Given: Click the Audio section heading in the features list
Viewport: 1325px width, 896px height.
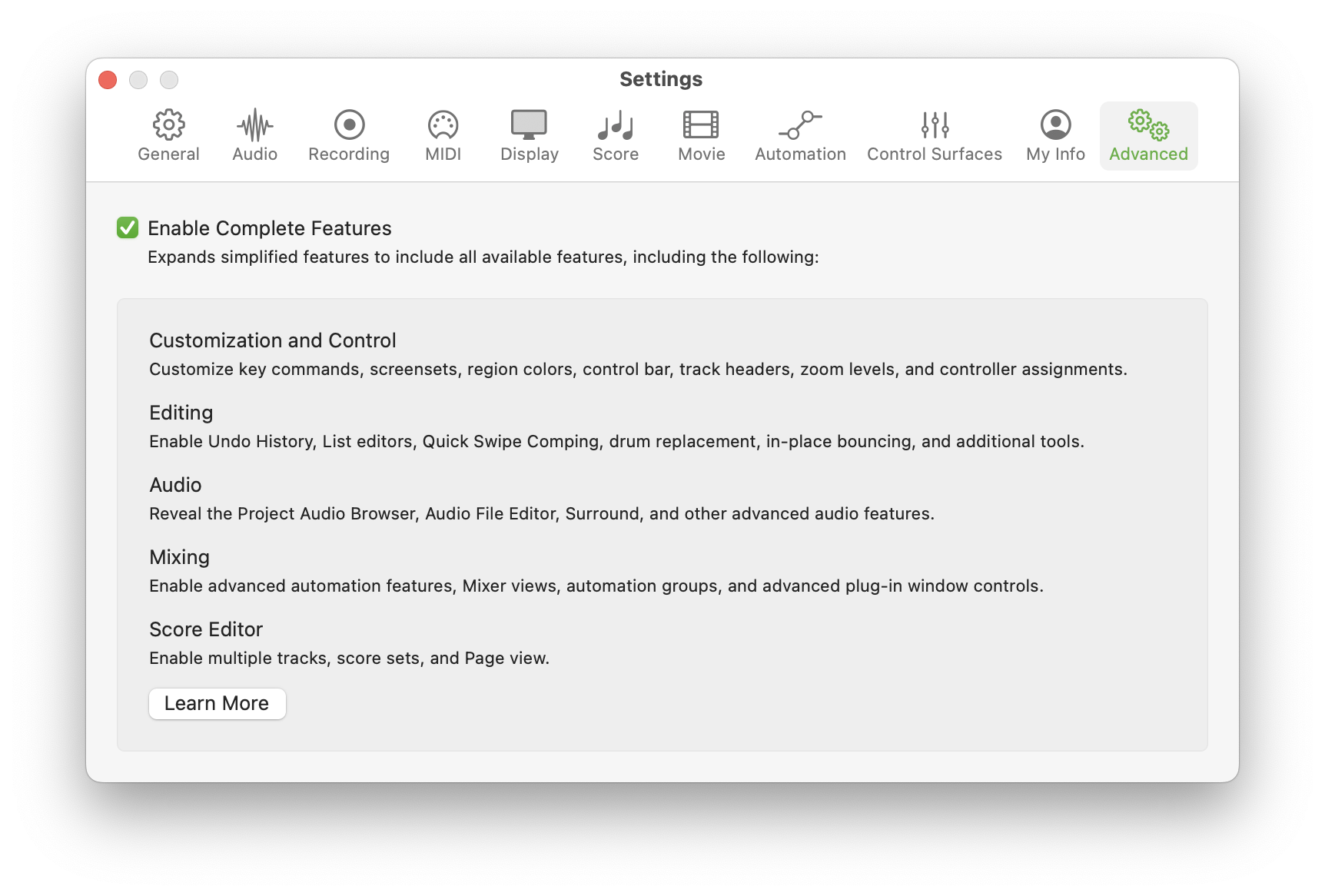Looking at the screenshot, I should [x=175, y=485].
